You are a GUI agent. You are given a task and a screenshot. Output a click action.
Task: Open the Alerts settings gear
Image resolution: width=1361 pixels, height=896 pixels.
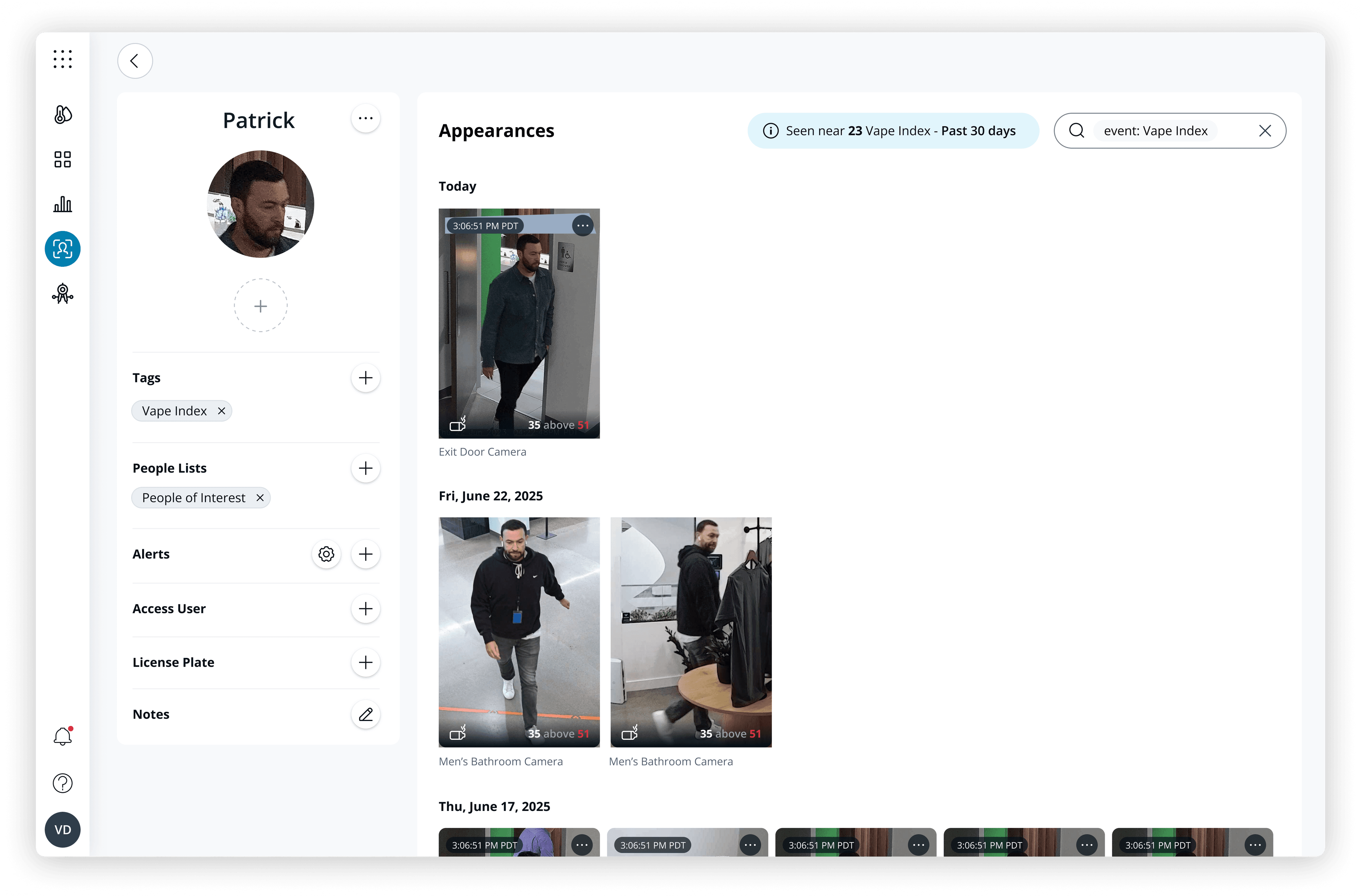(326, 553)
